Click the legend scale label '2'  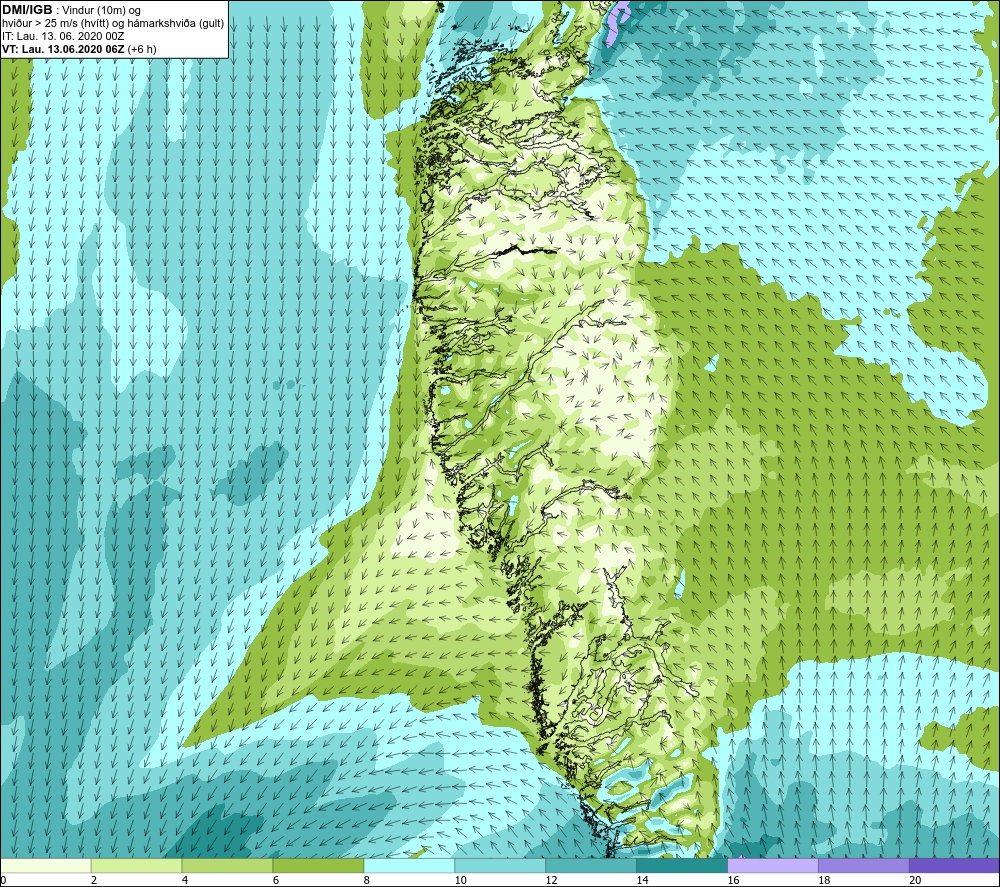94,880
